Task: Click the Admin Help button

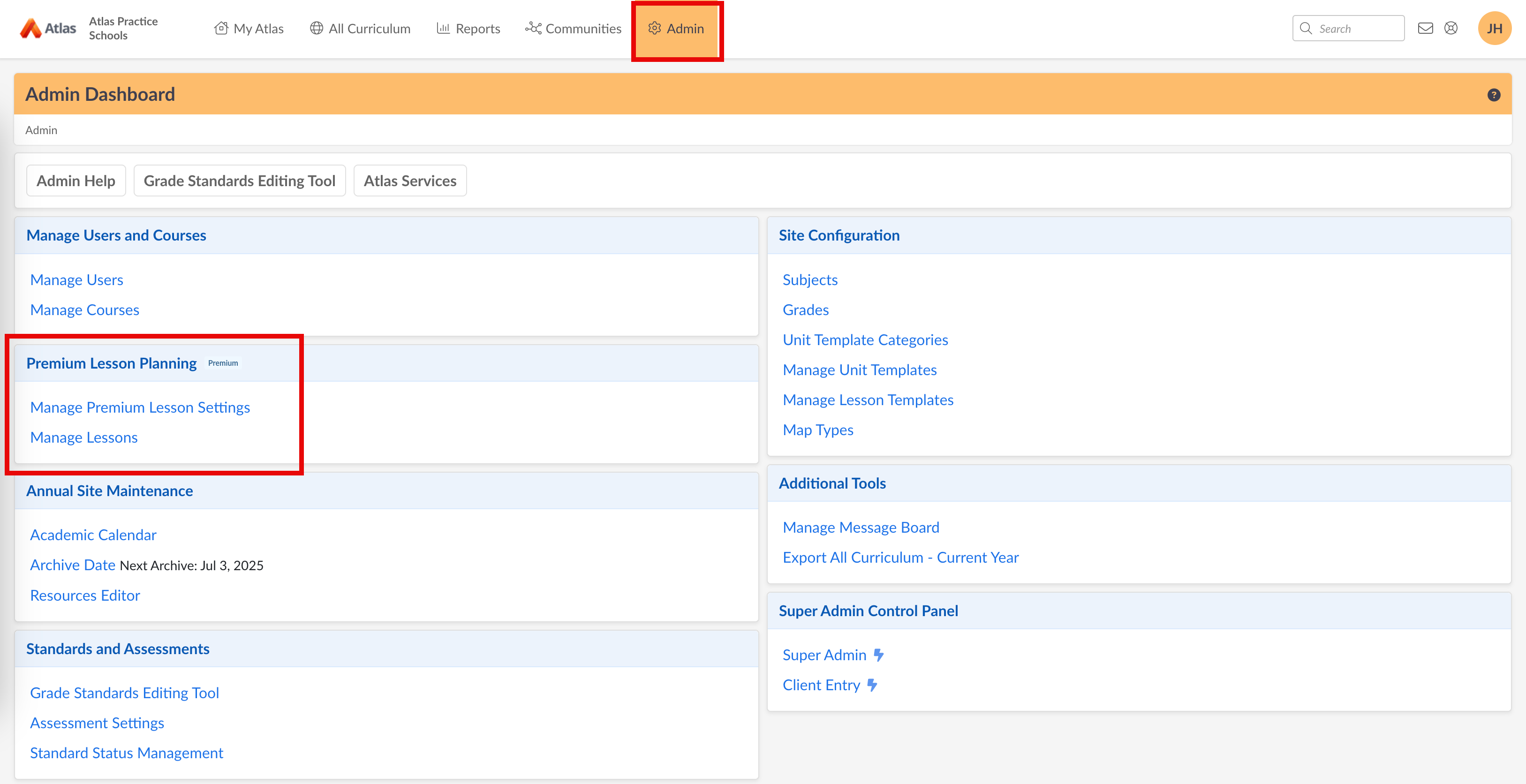Action: point(76,181)
